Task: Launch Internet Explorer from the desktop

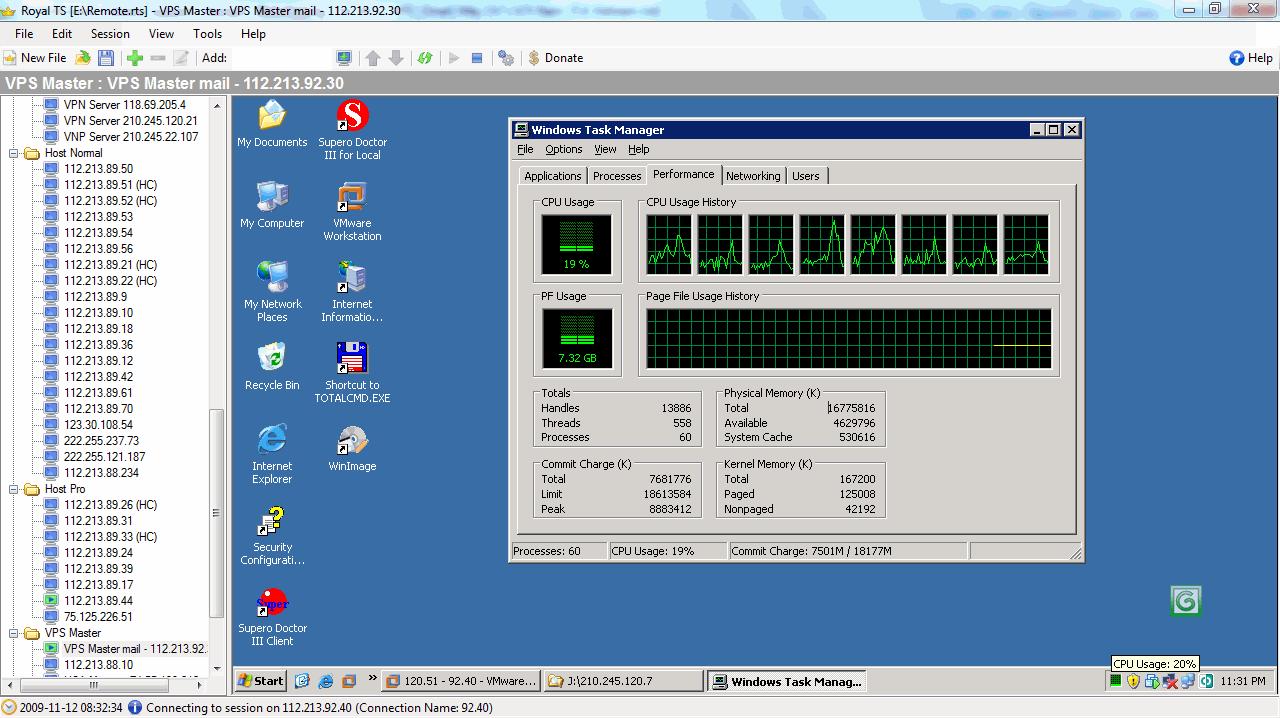Action: tap(271, 440)
